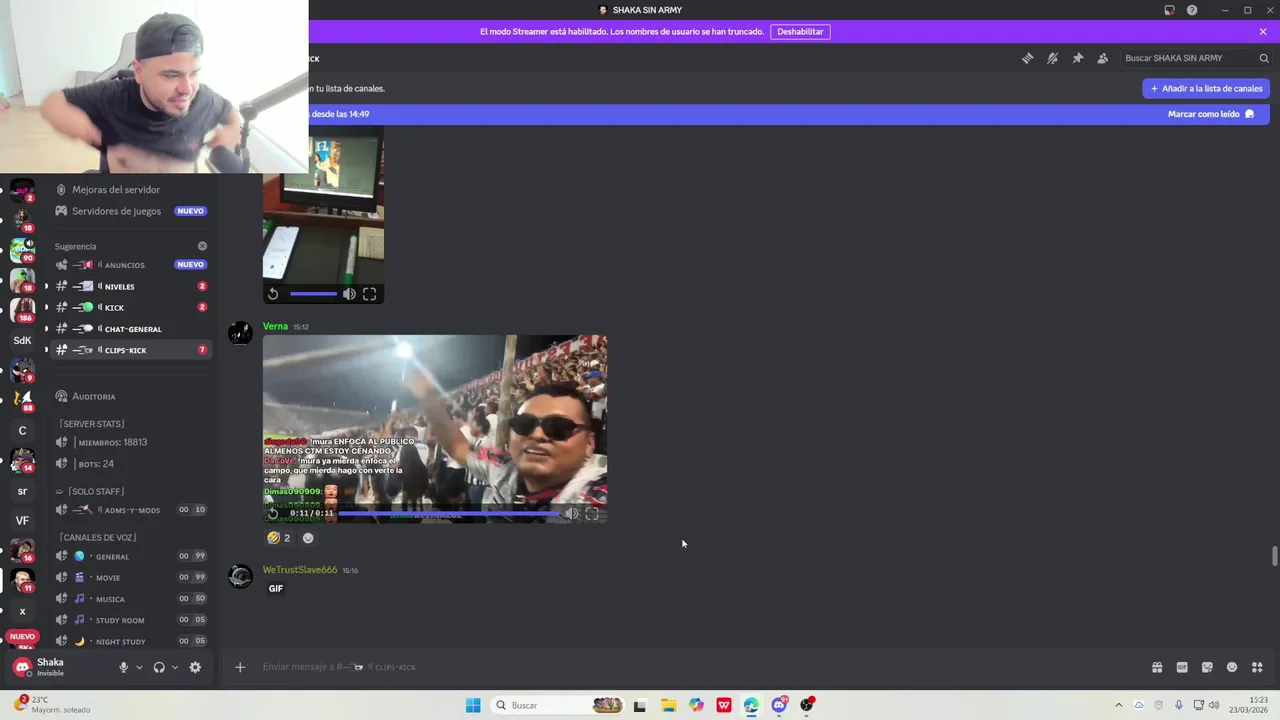Viewport: 1280px width, 720px height.
Task: Seek on the upper video progress bar
Action: click(x=313, y=294)
